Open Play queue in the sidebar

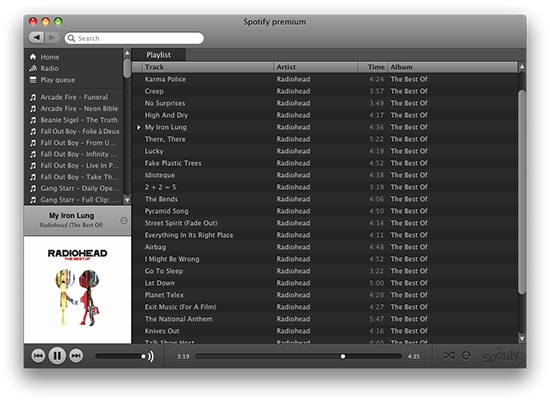[58, 80]
